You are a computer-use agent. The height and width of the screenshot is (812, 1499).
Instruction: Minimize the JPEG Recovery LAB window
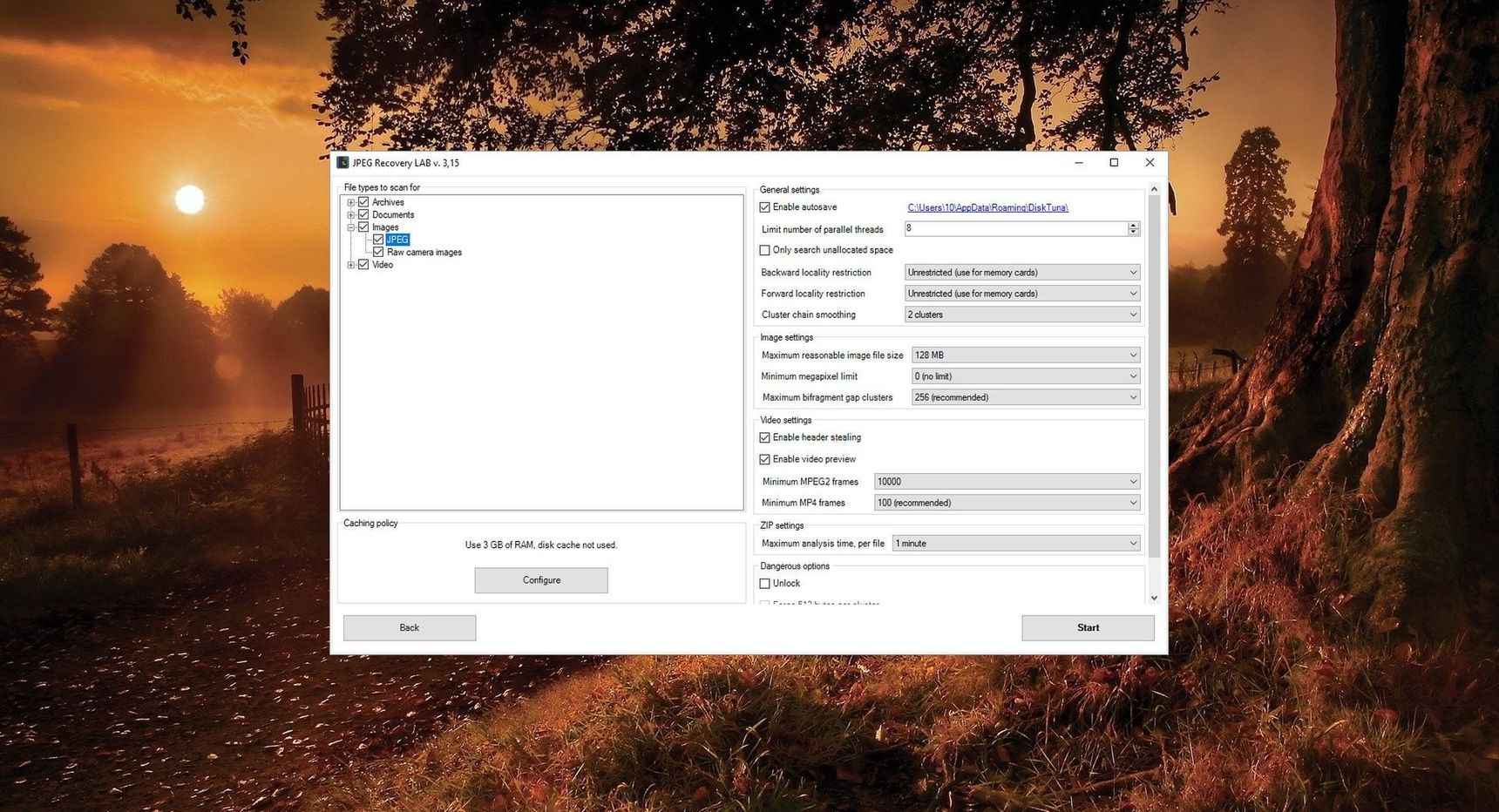coord(1079,163)
